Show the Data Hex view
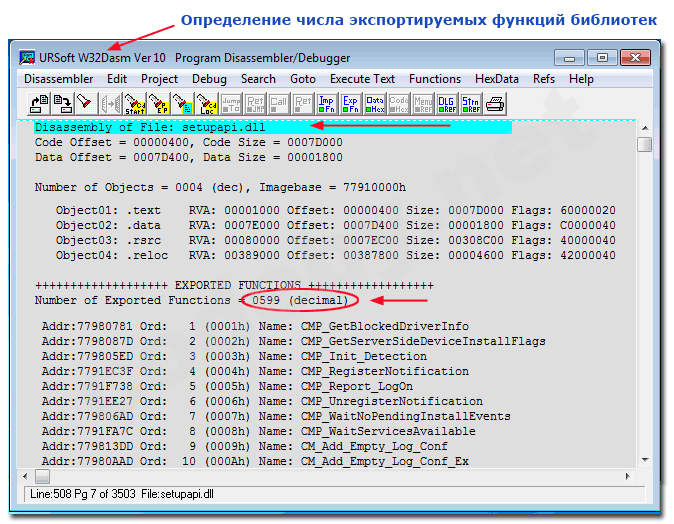This screenshot has width=674, height=524. click(375, 104)
